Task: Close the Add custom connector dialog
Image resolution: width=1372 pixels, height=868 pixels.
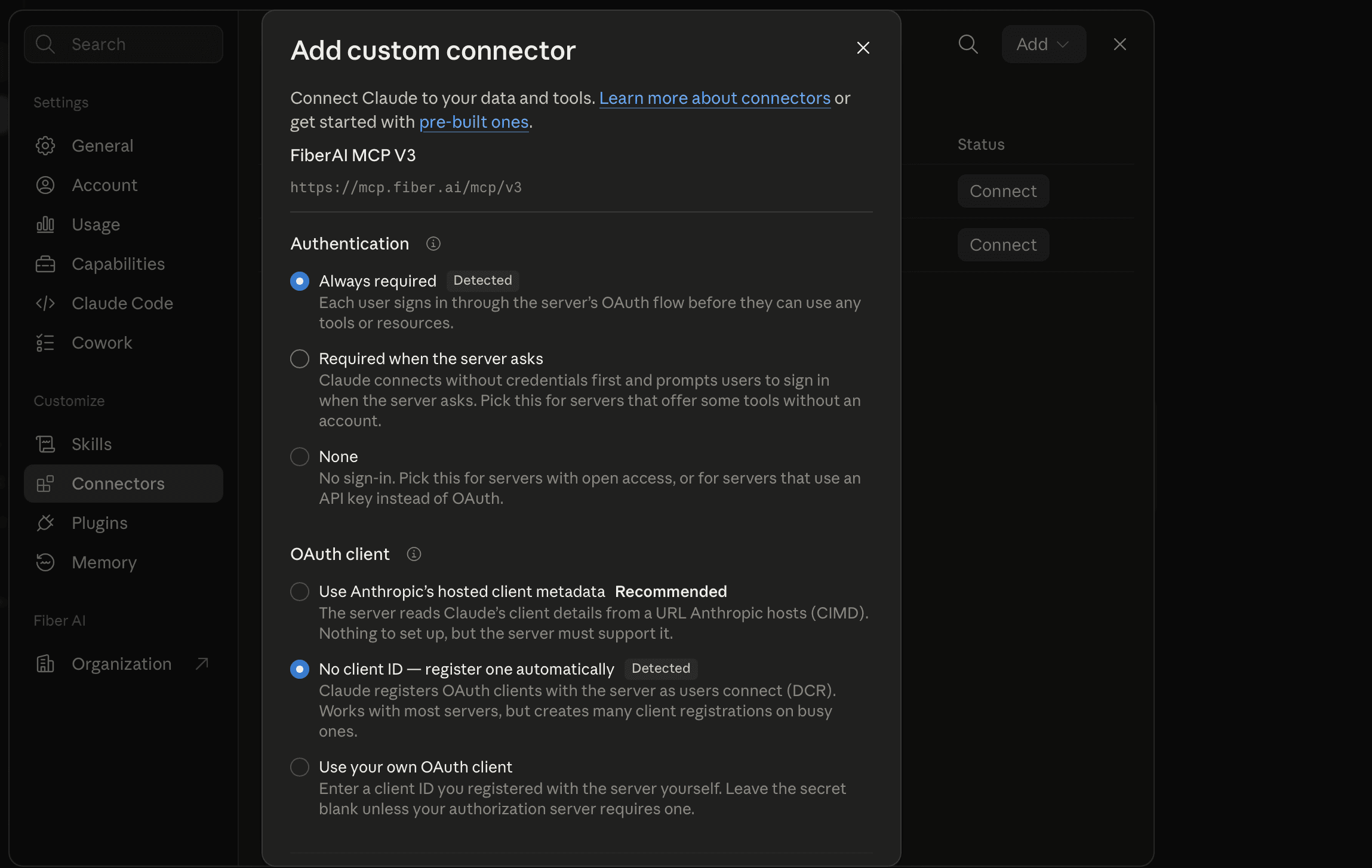Action: pos(863,48)
